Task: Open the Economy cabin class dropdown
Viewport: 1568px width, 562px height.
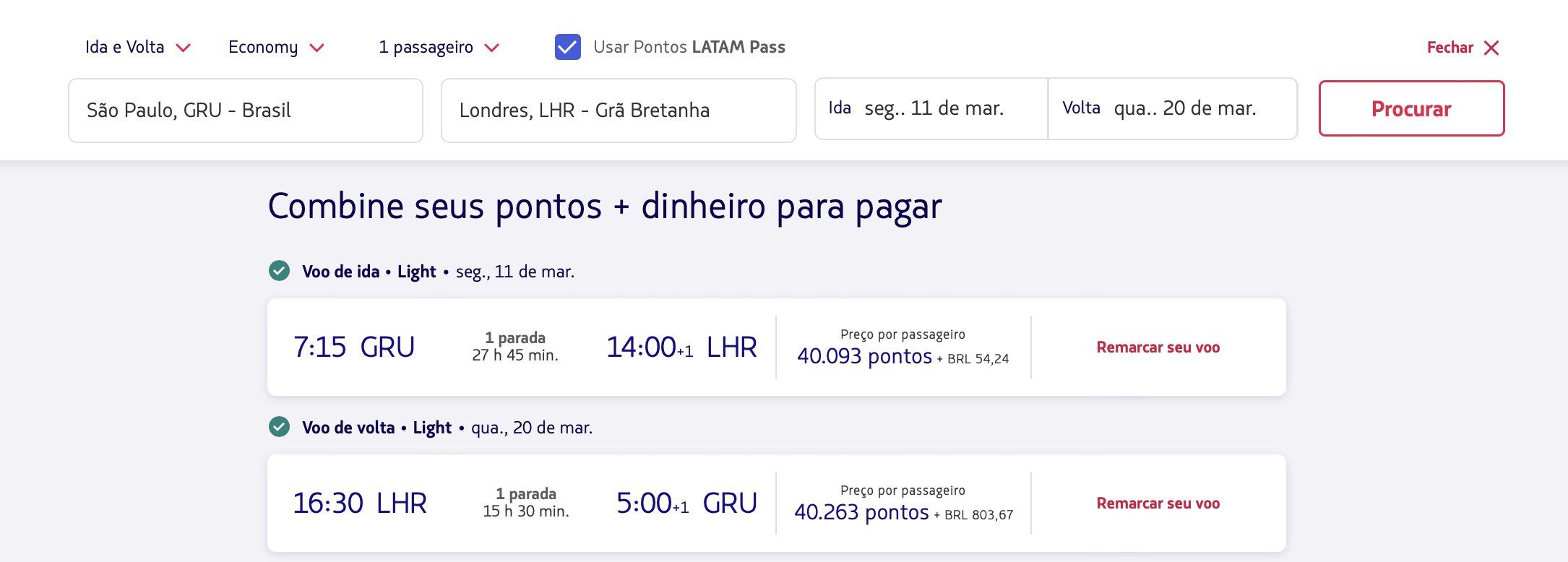Action: pos(276,47)
